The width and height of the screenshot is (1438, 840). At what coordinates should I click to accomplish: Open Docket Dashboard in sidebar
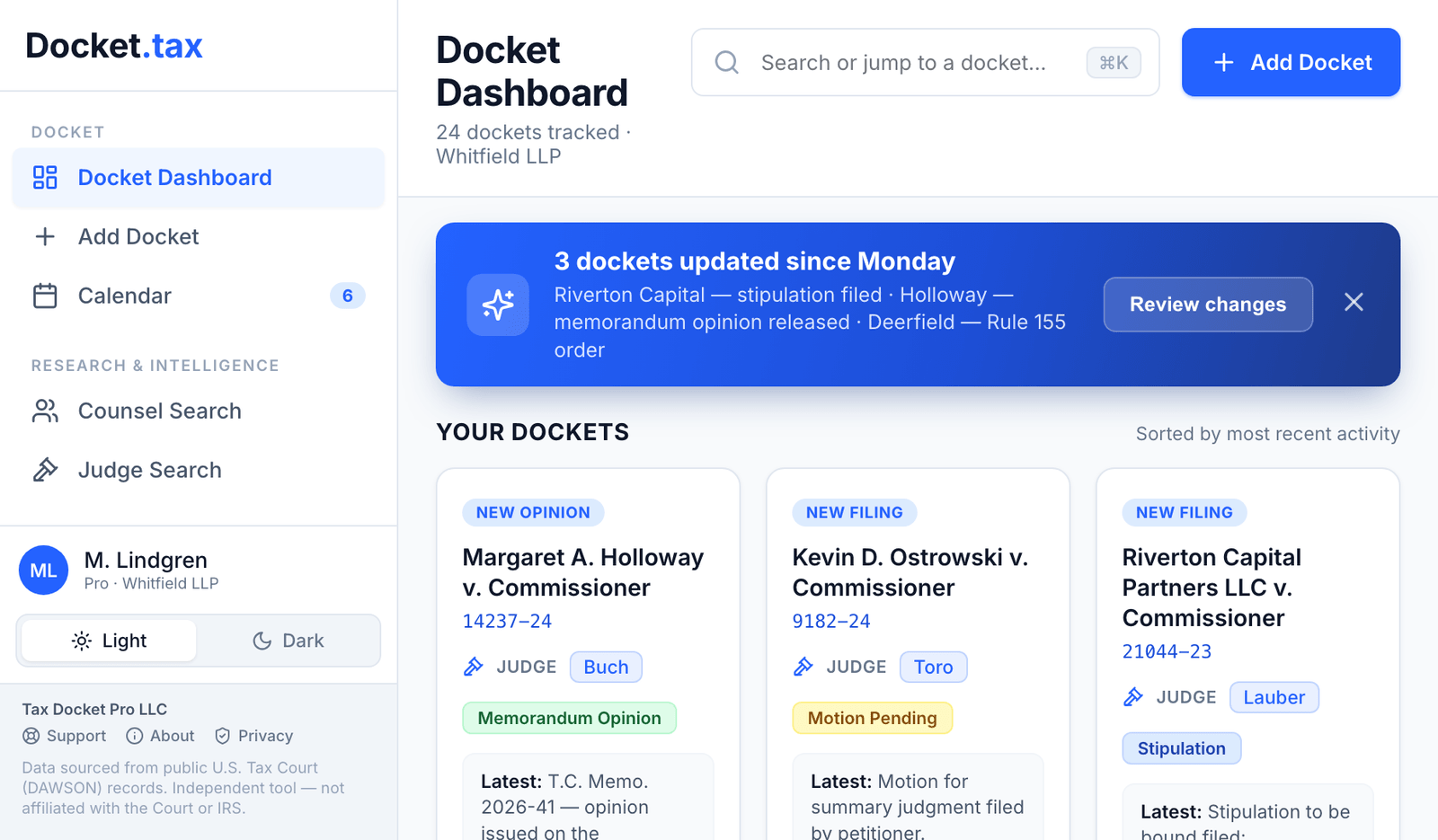tap(199, 178)
